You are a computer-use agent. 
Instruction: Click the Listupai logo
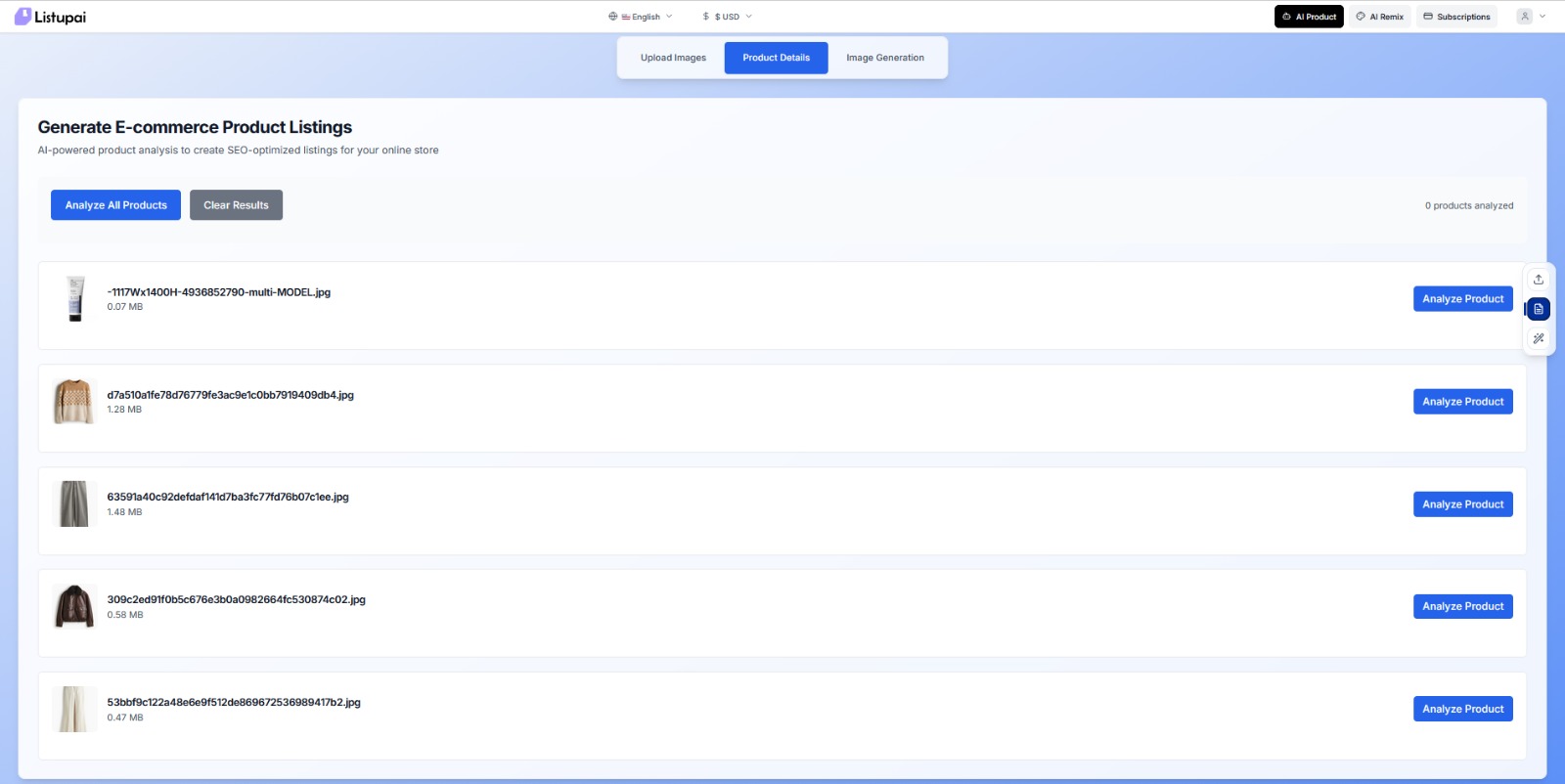coord(50,17)
